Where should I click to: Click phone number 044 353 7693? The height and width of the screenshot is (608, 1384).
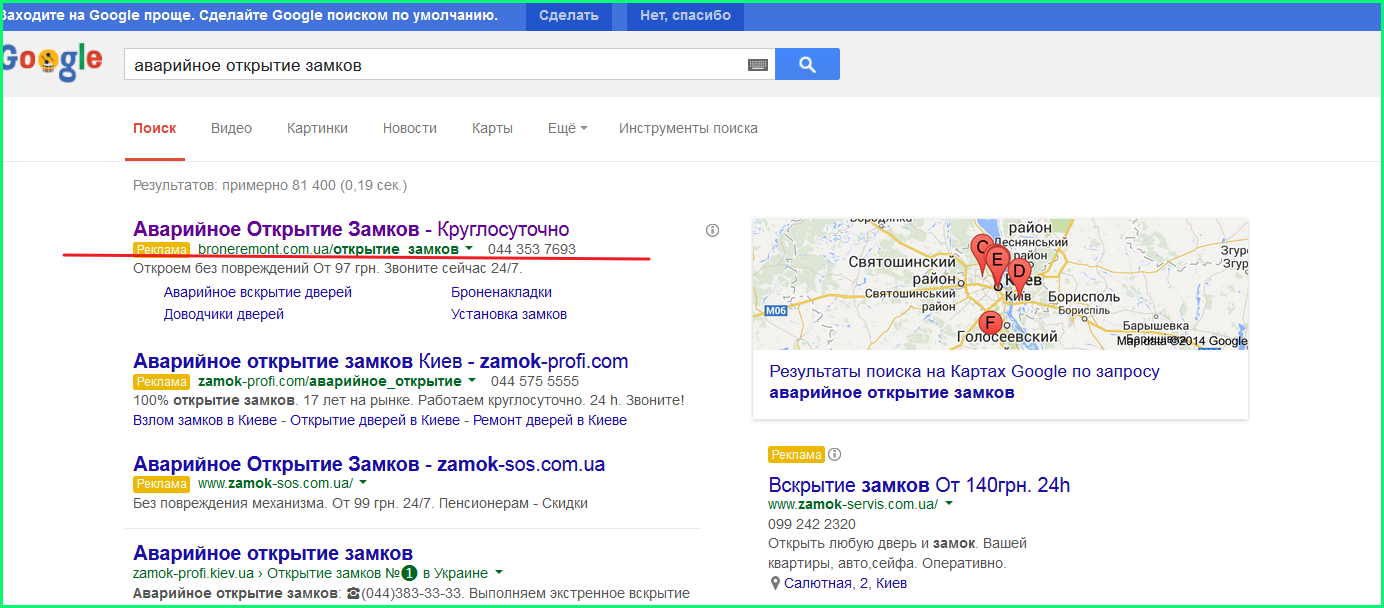(x=532, y=249)
